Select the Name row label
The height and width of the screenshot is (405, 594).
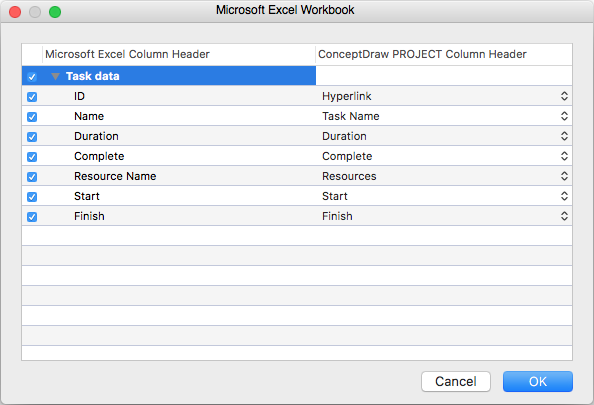[x=89, y=116]
